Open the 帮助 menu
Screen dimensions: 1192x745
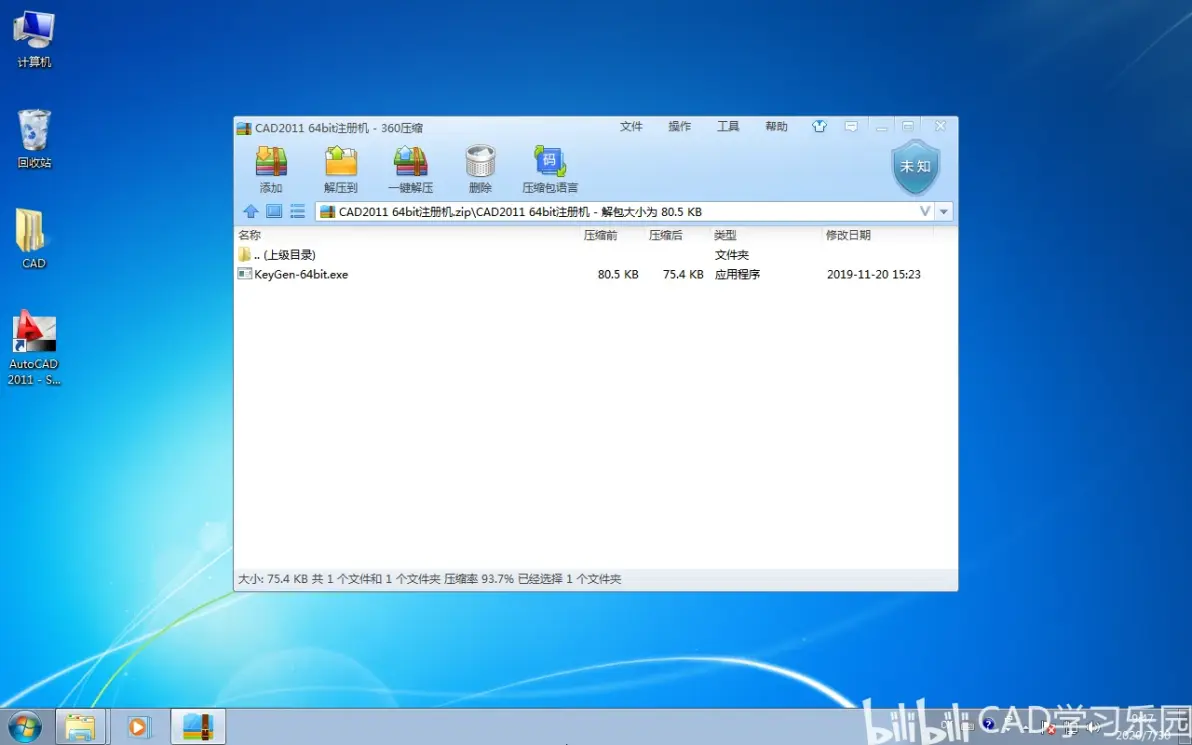point(776,126)
